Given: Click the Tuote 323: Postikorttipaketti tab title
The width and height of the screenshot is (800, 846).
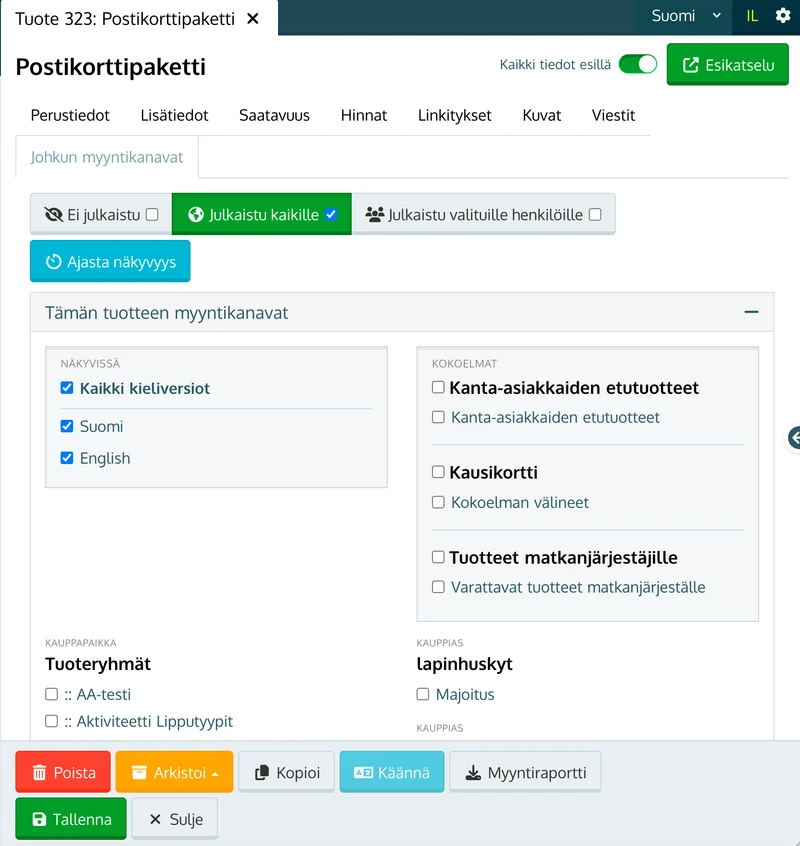Looking at the screenshot, I should [x=125, y=19].
